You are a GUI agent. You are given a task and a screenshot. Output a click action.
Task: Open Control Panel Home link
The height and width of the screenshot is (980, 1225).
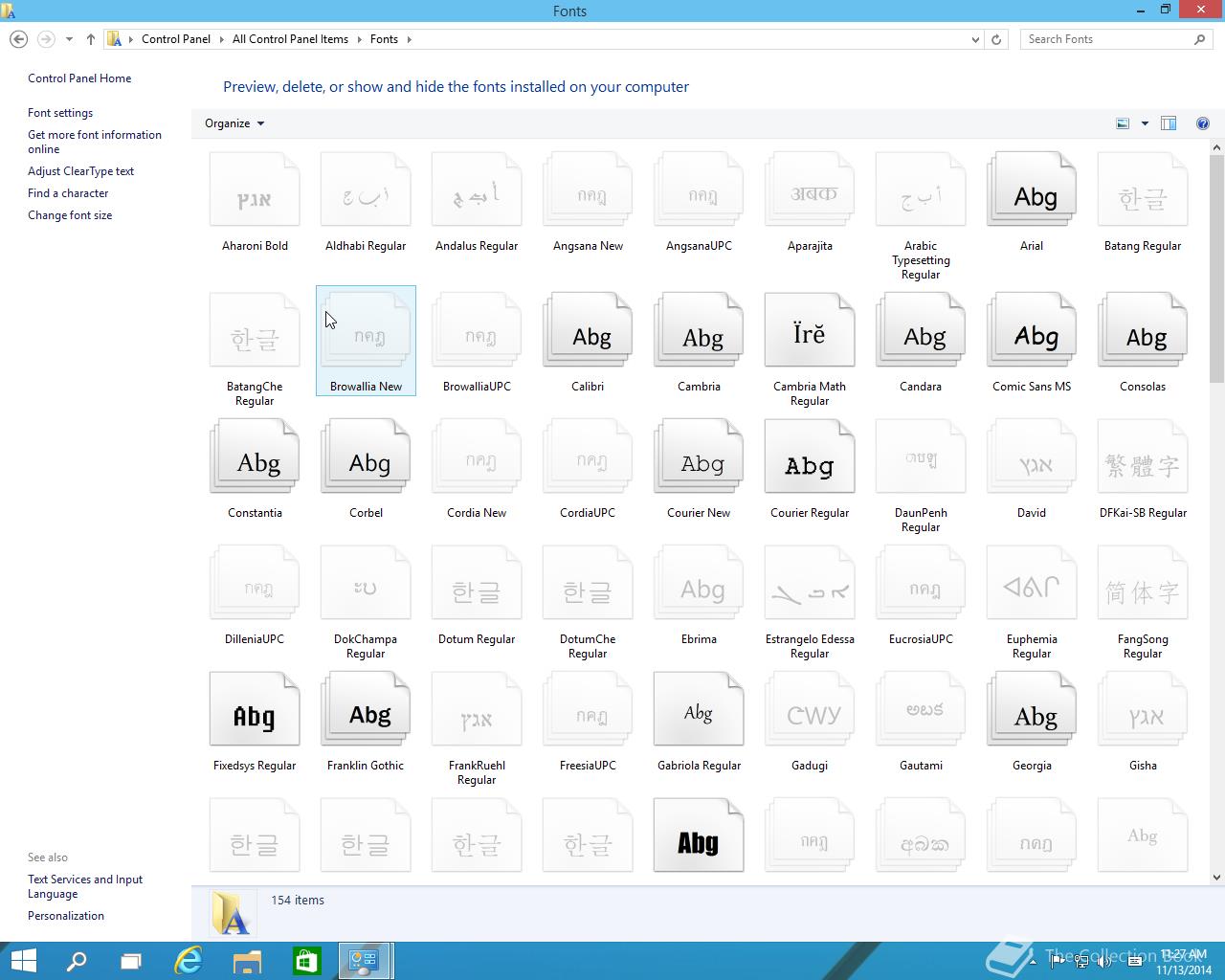point(79,78)
